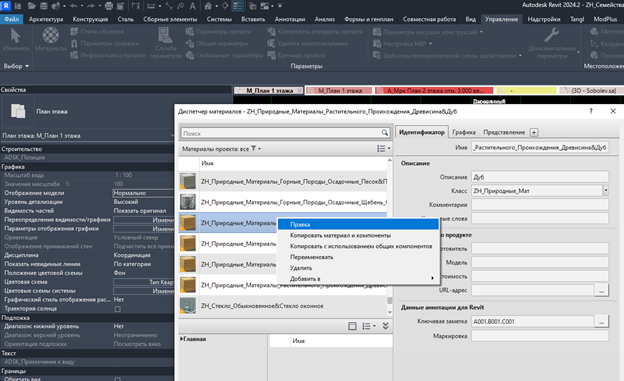
Task: Click the browse button next to Ключевая заметка
Action: [601, 321]
